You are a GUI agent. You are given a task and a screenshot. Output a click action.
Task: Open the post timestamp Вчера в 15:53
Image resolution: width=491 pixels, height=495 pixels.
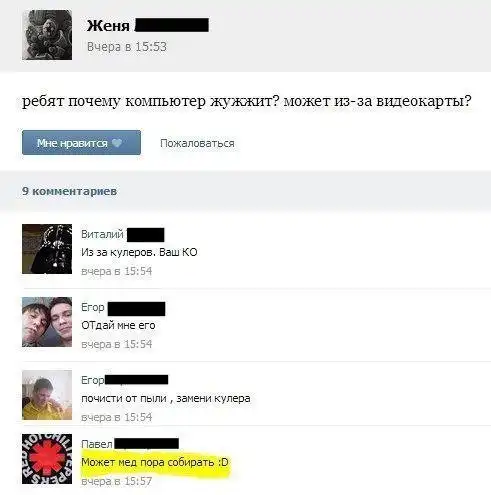(127, 47)
